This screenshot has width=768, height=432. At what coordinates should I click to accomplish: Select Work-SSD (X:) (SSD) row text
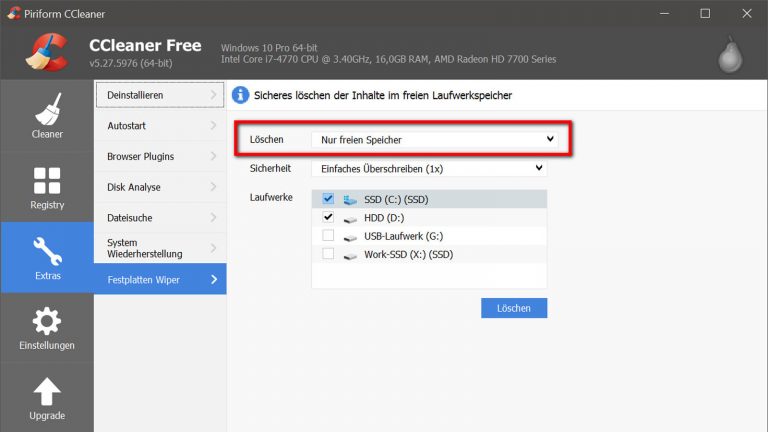pos(408,255)
